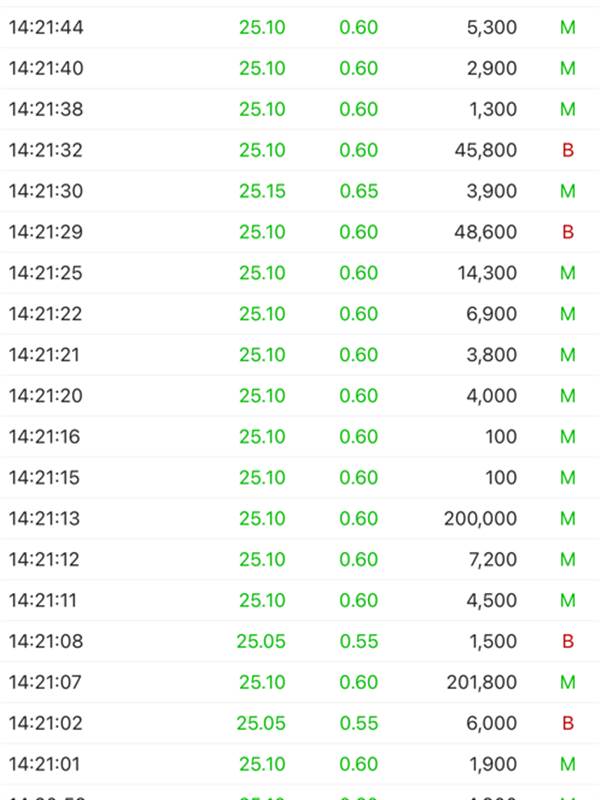
Task: Select the 25.15 price at 14:21:30
Action: tap(262, 191)
